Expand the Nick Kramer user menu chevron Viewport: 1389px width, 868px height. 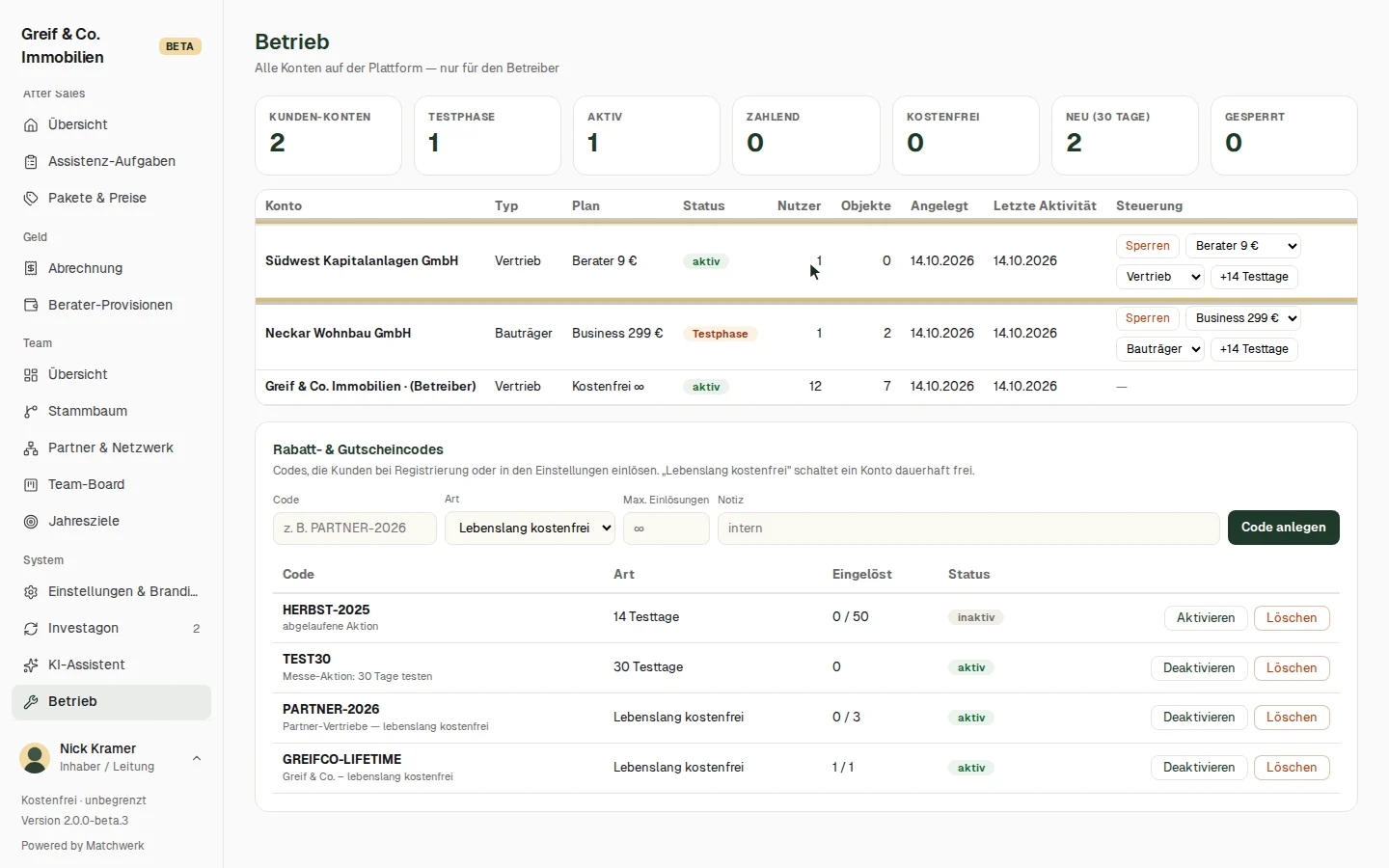coord(197,758)
